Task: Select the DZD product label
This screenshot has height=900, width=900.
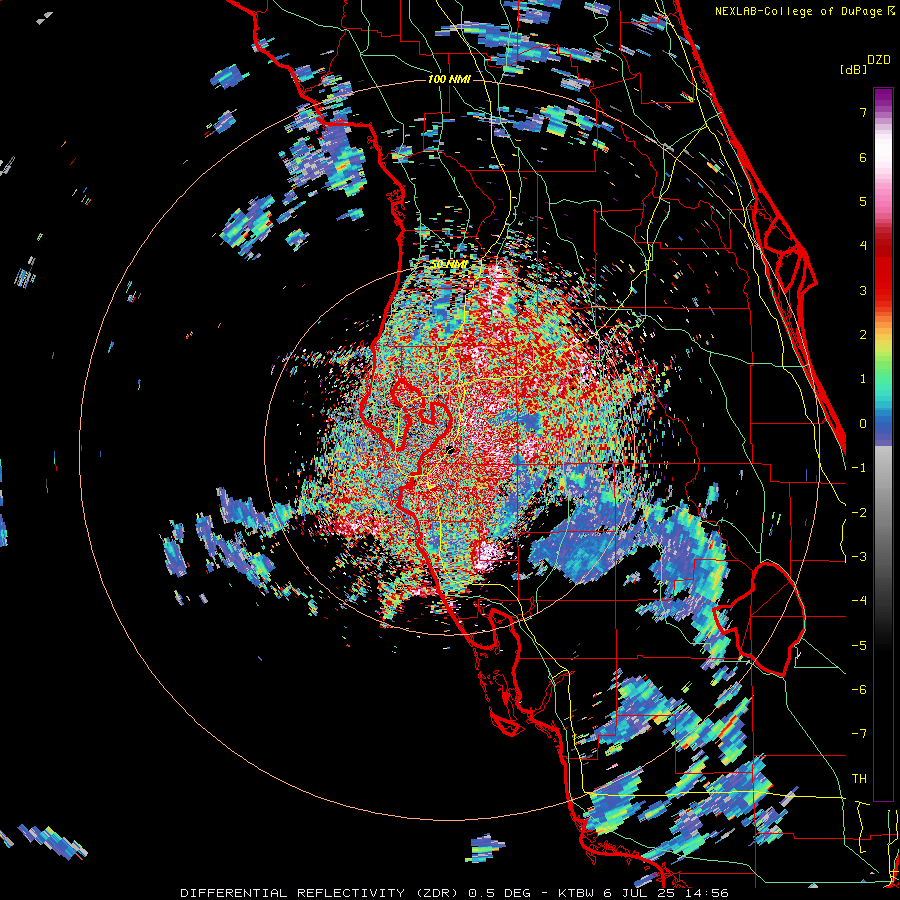Action: pos(879,60)
